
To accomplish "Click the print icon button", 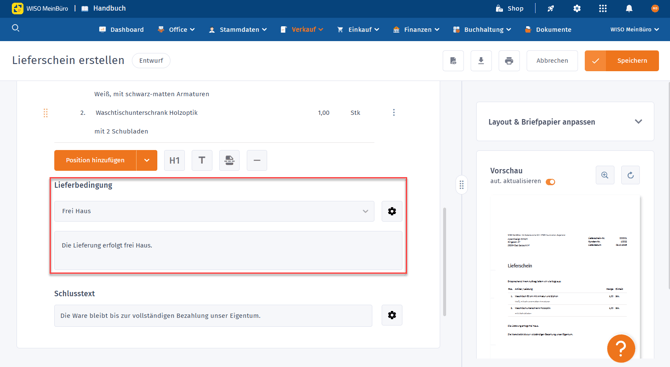I will coord(509,61).
